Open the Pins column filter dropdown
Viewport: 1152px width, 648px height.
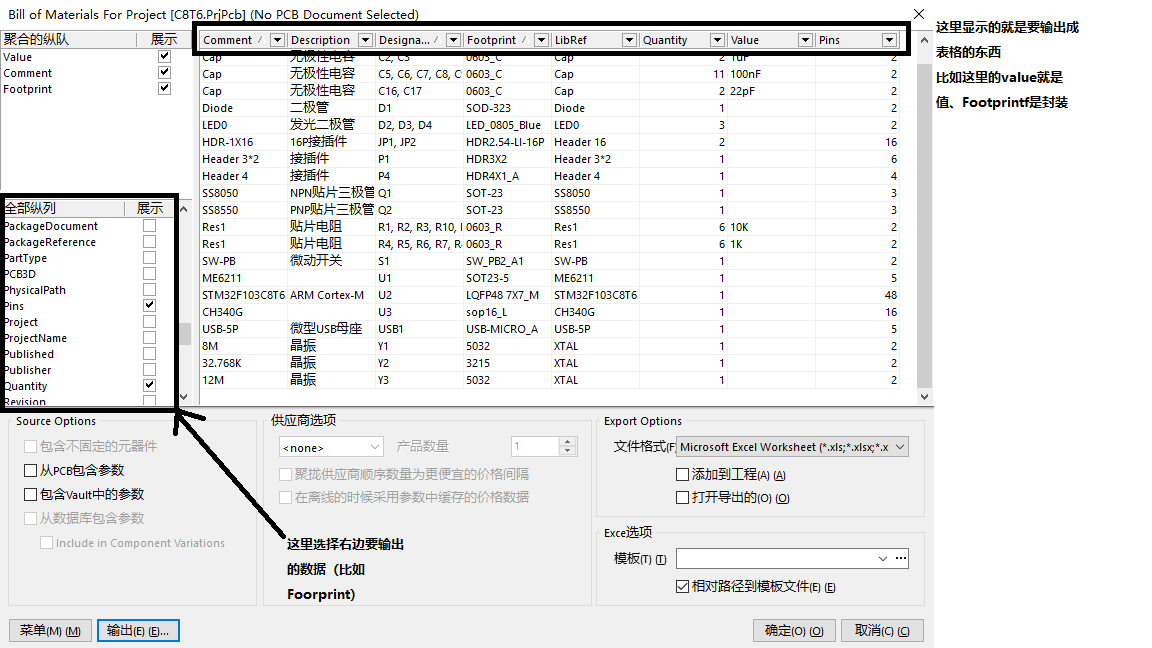(x=890, y=40)
